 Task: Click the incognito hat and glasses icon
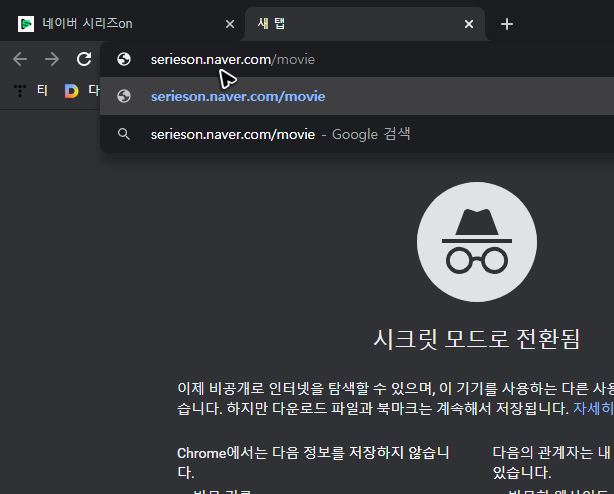pos(477,242)
